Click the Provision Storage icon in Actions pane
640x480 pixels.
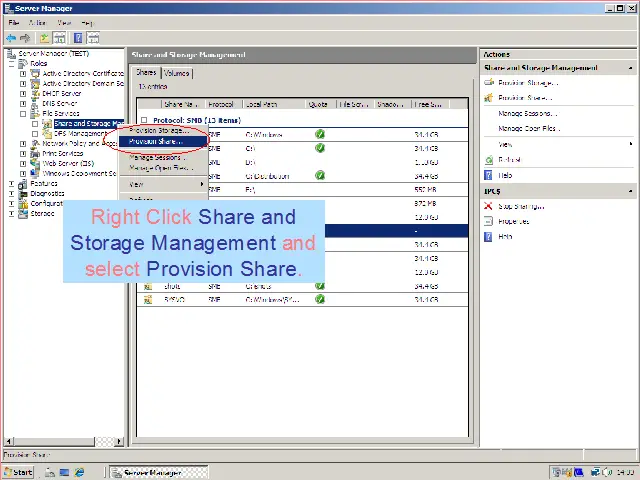(x=489, y=82)
